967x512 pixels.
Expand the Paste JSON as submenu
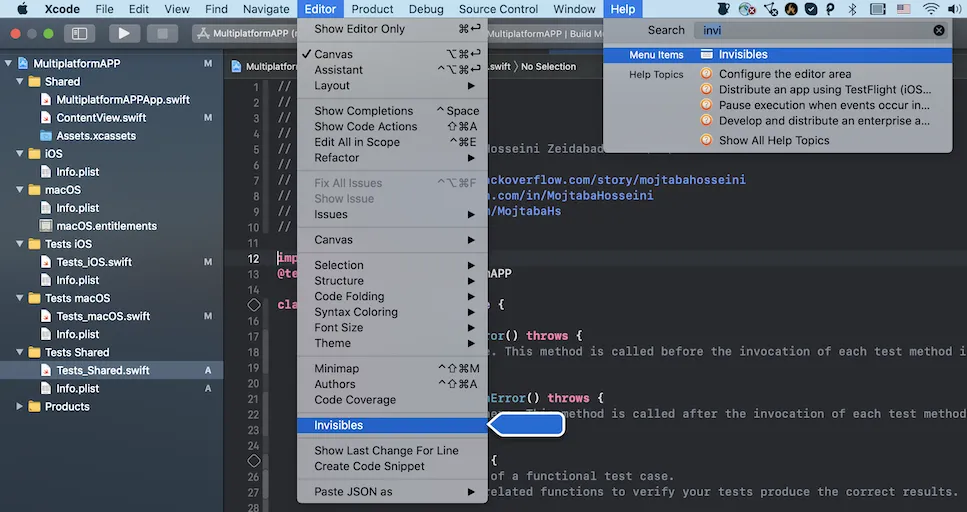[392, 492]
